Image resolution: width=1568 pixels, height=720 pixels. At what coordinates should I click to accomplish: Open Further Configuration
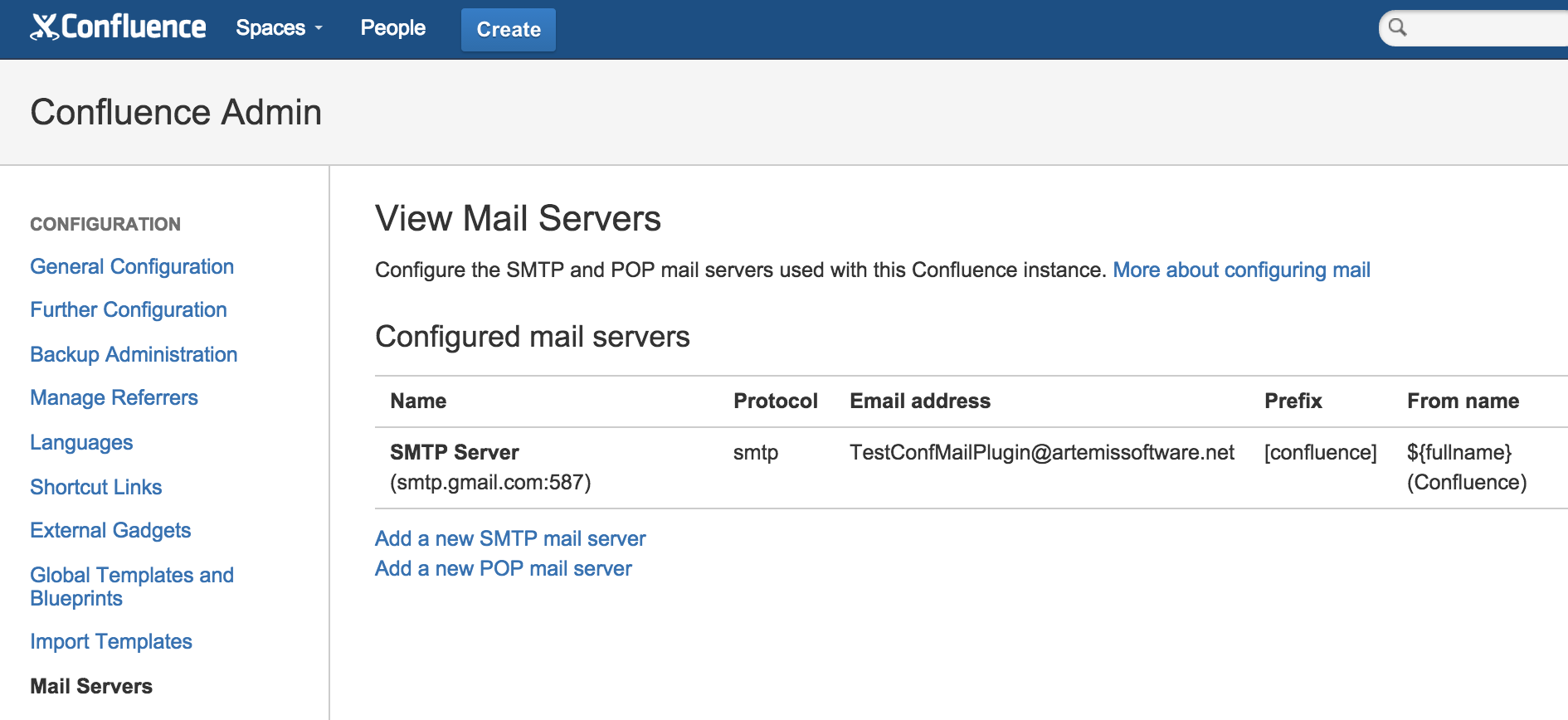point(129,309)
